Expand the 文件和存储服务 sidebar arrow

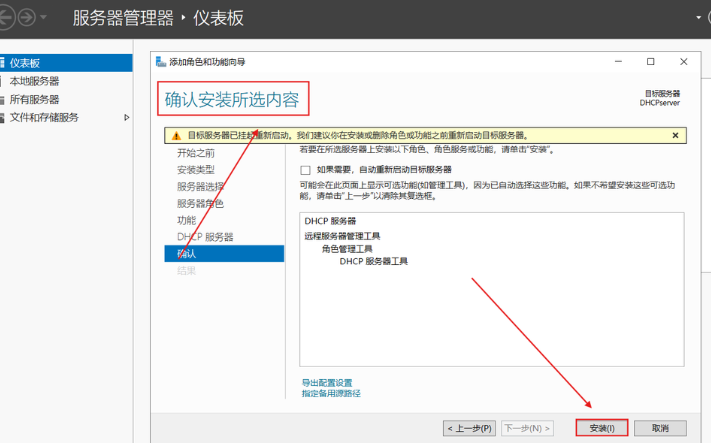pyautogui.click(x=126, y=118)
